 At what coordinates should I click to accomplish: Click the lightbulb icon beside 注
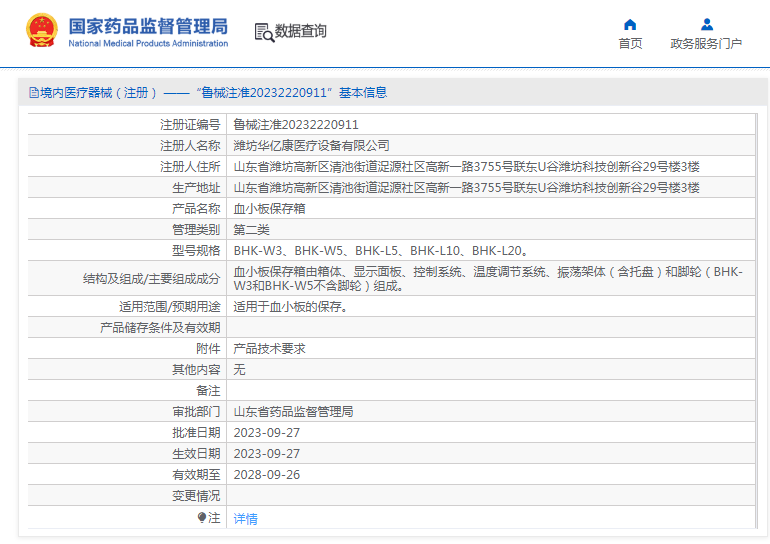coord(202,517)
